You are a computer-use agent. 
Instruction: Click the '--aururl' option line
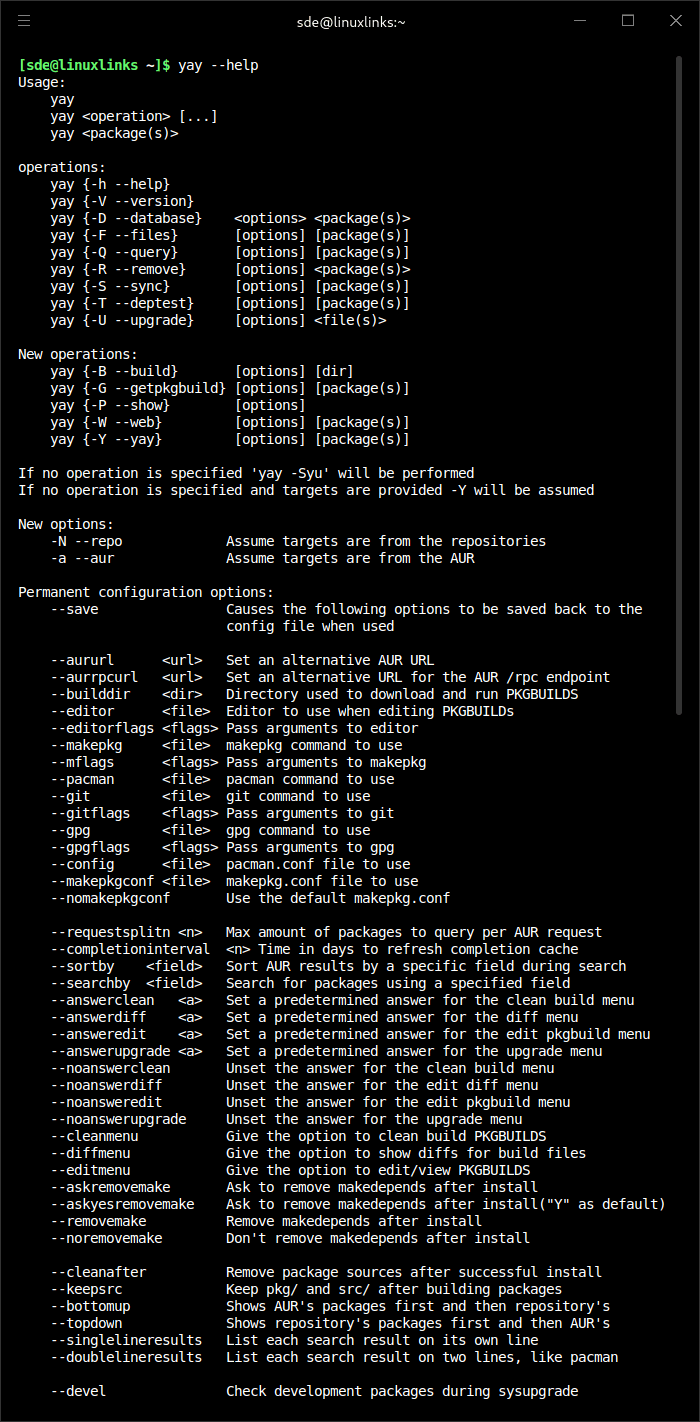pyautogui.click(x=242, y=660)
